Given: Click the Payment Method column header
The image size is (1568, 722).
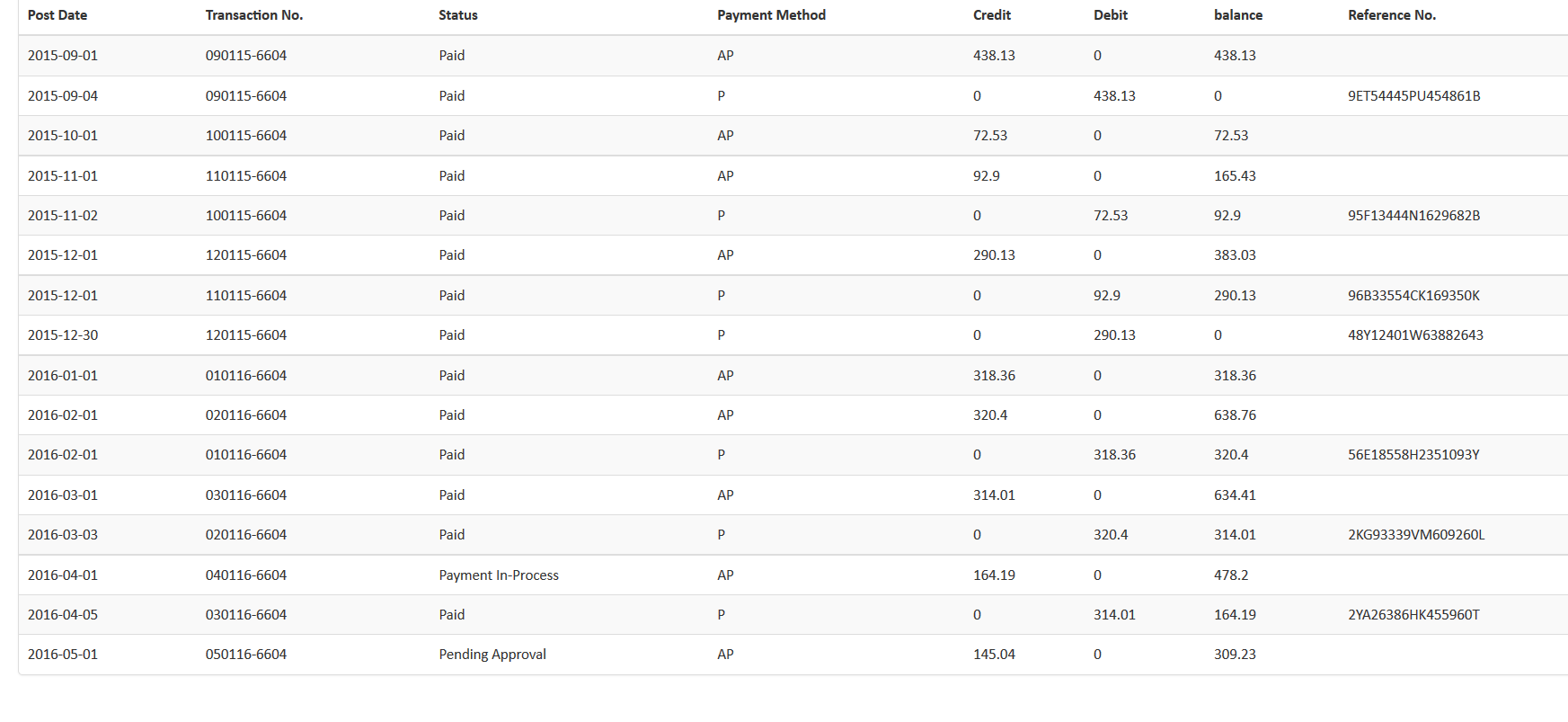Looking at the screenshot, I should 771,15.
